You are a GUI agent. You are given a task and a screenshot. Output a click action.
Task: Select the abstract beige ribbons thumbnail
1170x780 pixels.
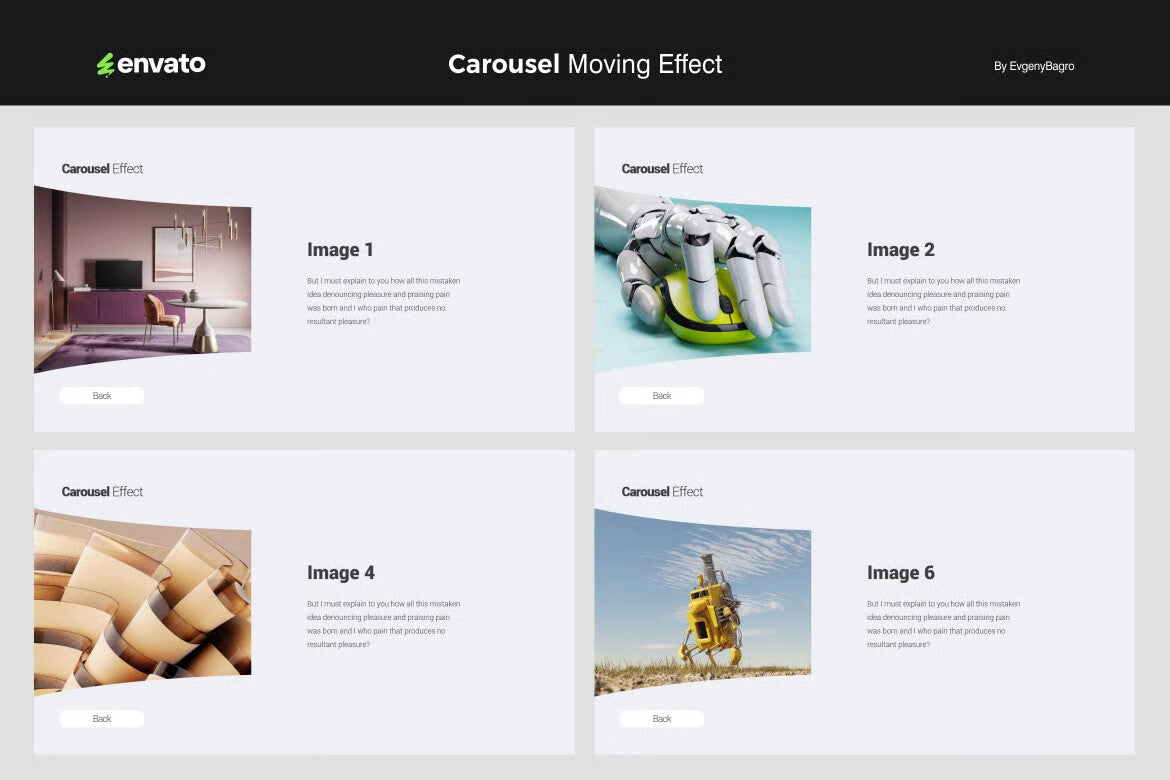pyautogui.click(x=143, y=598)
